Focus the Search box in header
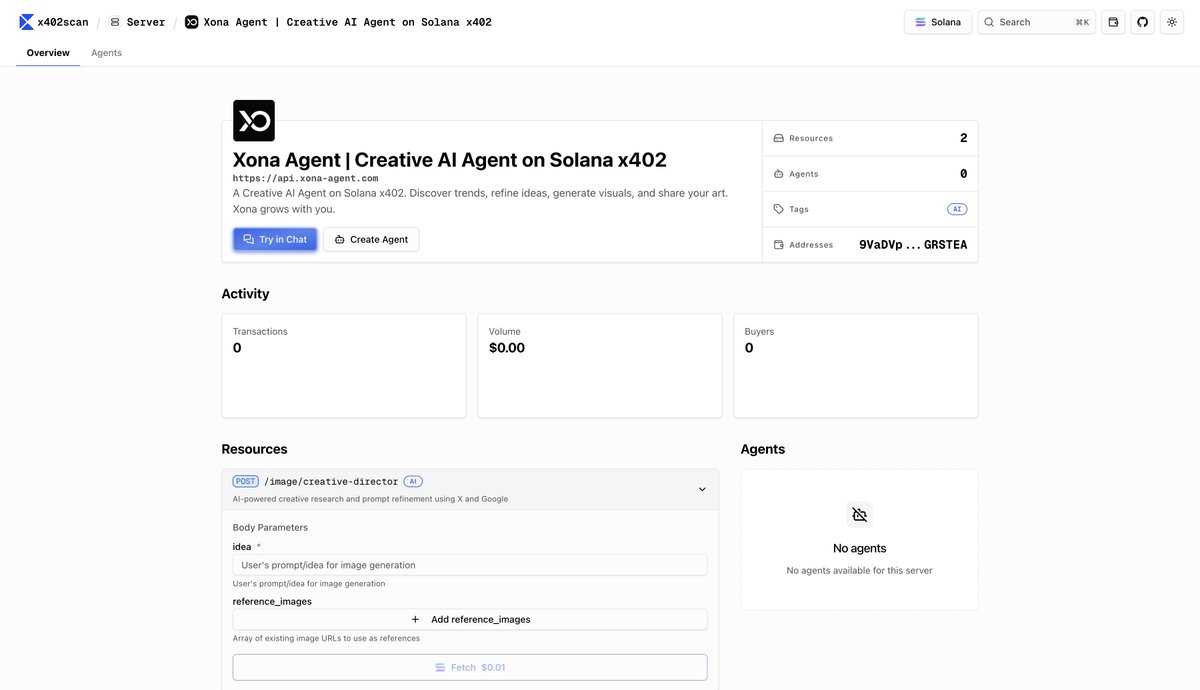Screen dimensions: 1200x690 coord(1036,22)
